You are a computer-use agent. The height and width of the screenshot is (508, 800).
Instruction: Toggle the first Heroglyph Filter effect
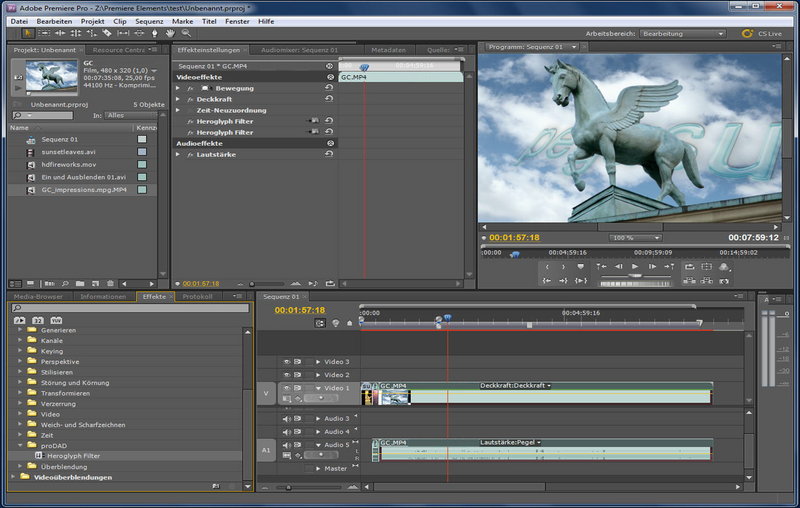190,121
